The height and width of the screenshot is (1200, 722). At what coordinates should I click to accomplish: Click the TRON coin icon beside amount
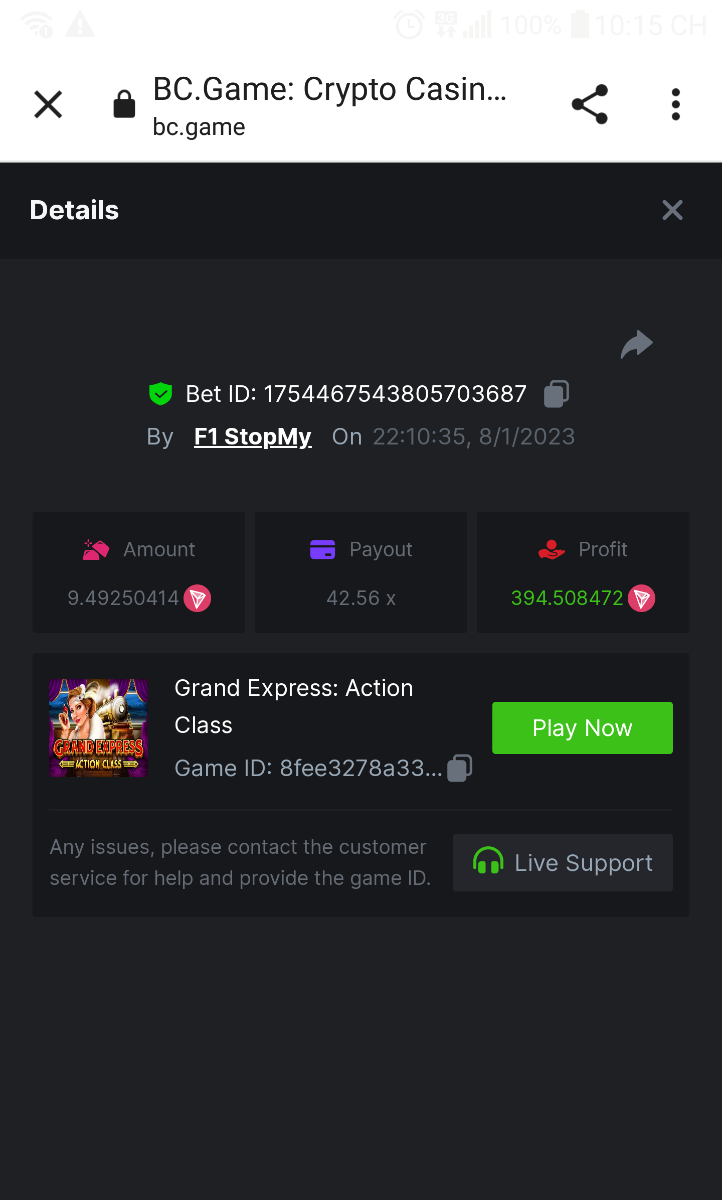197,599
